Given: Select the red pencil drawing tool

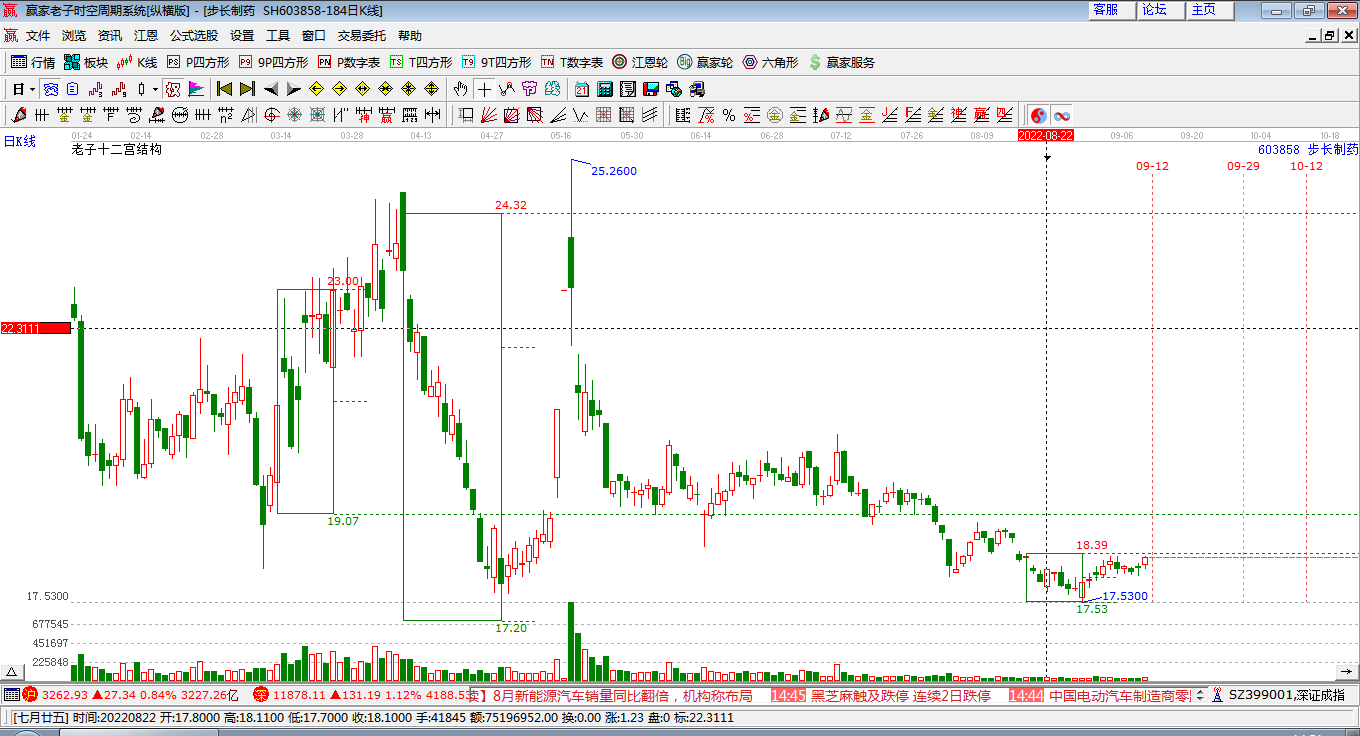Looking at the screenshot, I should [18, 115].
